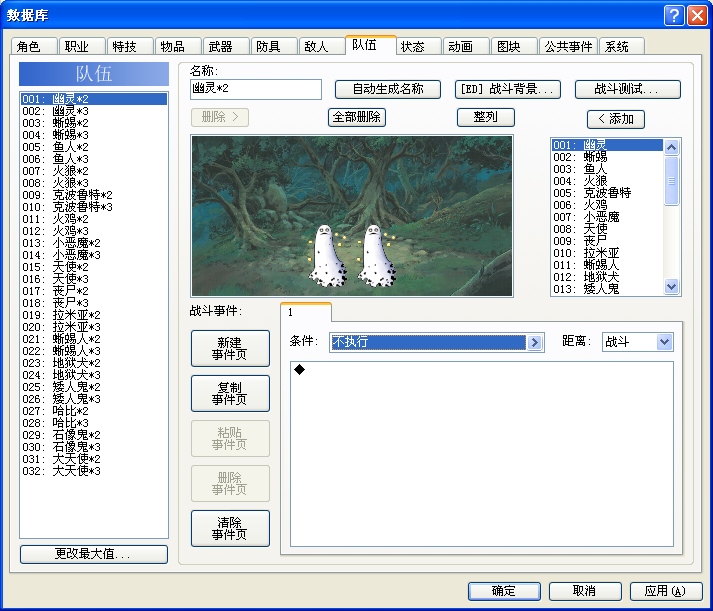The image size is (713, 611).
Task: Switch to the 角色 tab
Action: point(34,47)
